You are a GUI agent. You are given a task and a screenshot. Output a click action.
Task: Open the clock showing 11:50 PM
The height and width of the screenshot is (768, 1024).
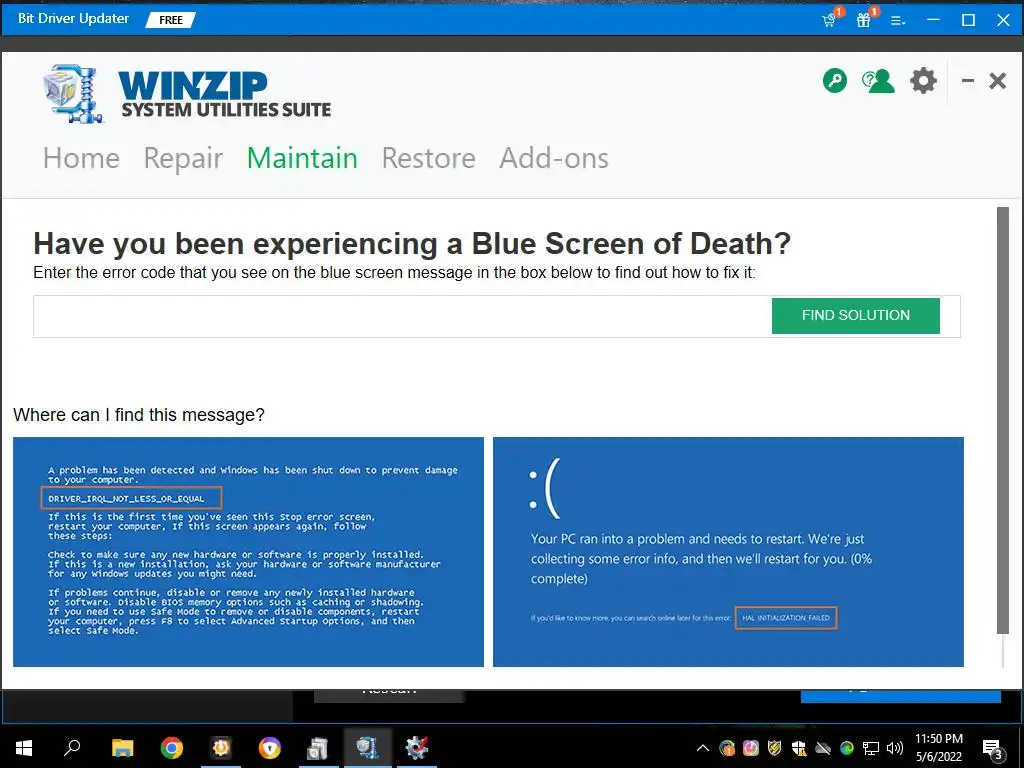938,747
